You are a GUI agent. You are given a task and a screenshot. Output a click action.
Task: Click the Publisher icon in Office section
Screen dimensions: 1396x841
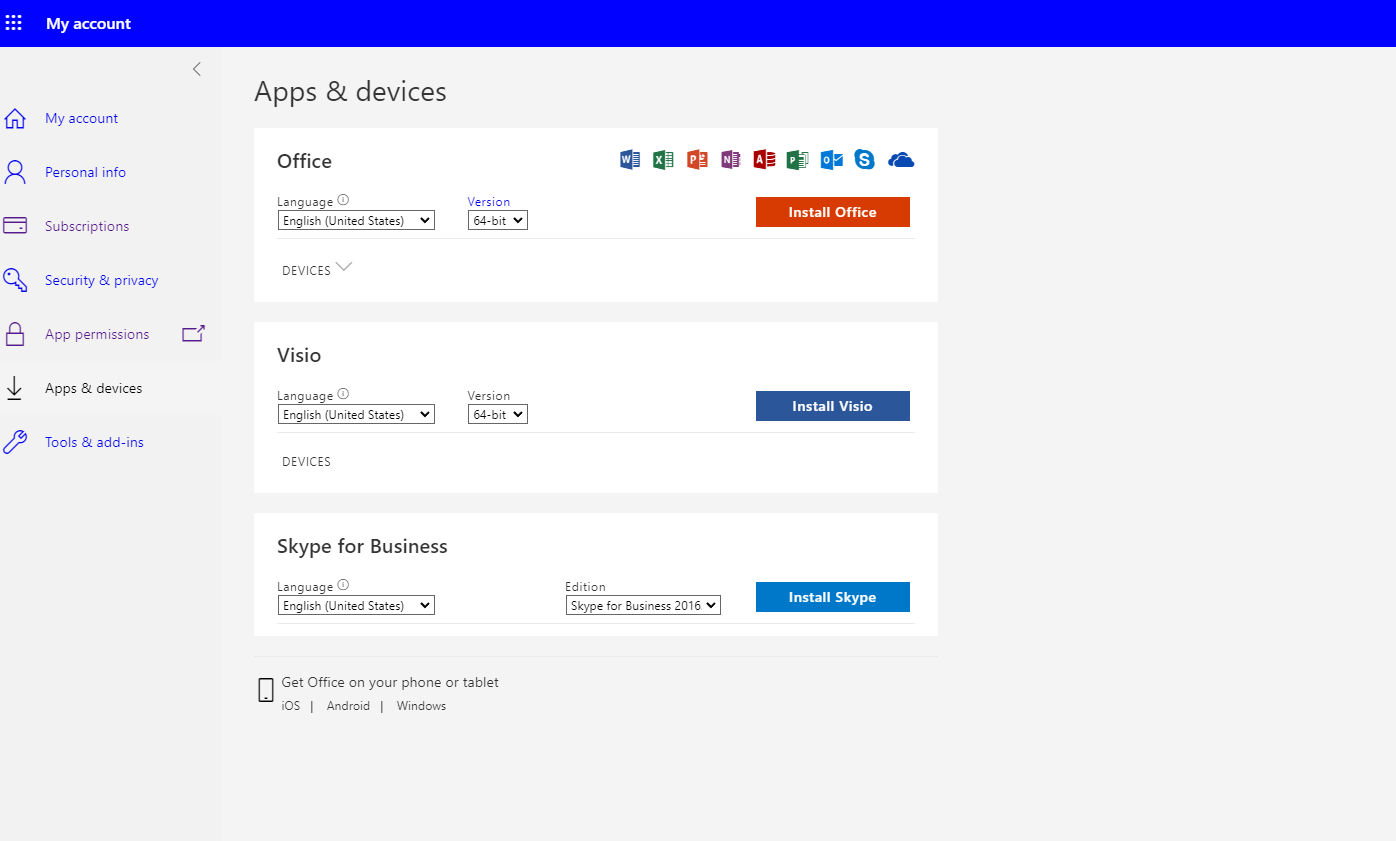[x=797, y=159]
